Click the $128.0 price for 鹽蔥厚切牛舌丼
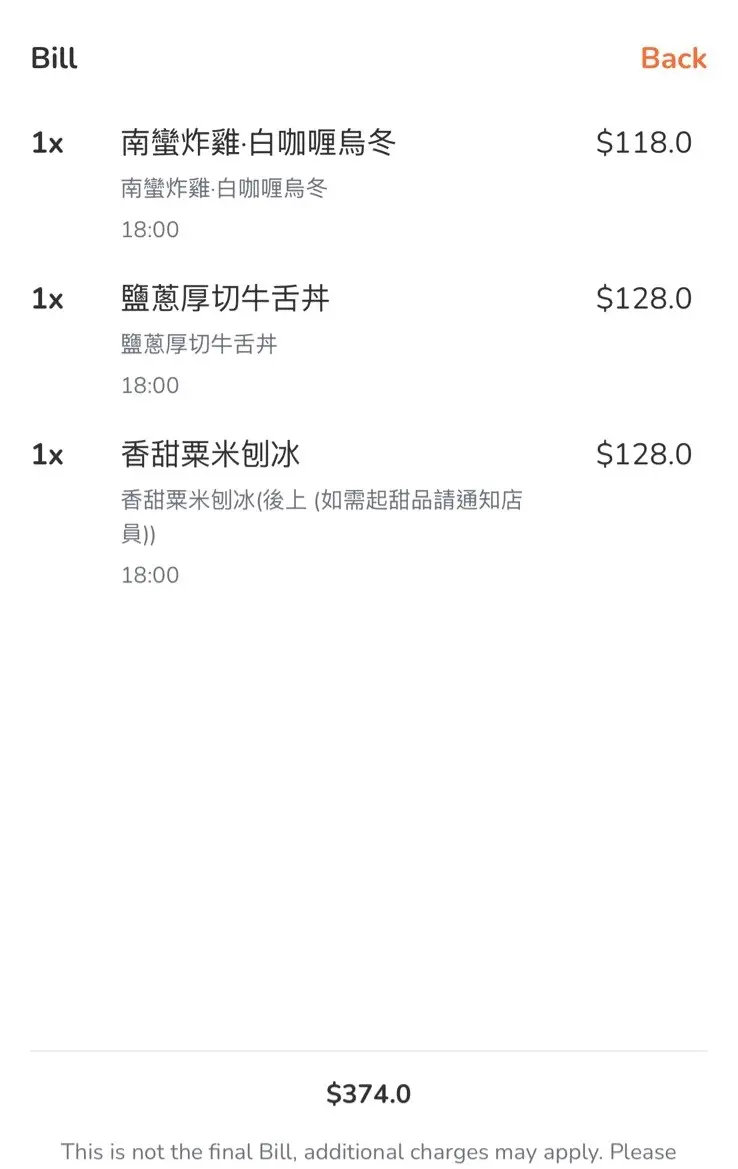Screen dimensions: 738x1169 point(643,299)
